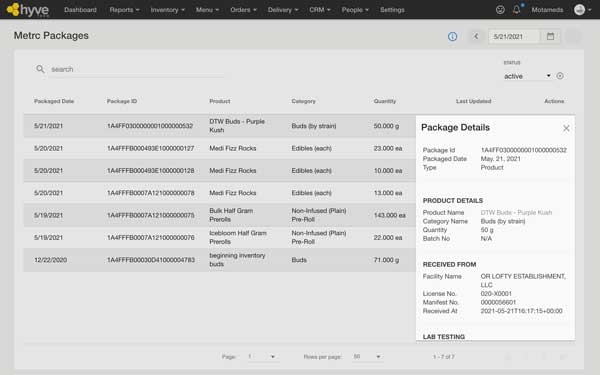This screenshot has width=600, height=375.
Task: Click the Bulk Half Gram Prerolls product
Action: tap(231, 215)
